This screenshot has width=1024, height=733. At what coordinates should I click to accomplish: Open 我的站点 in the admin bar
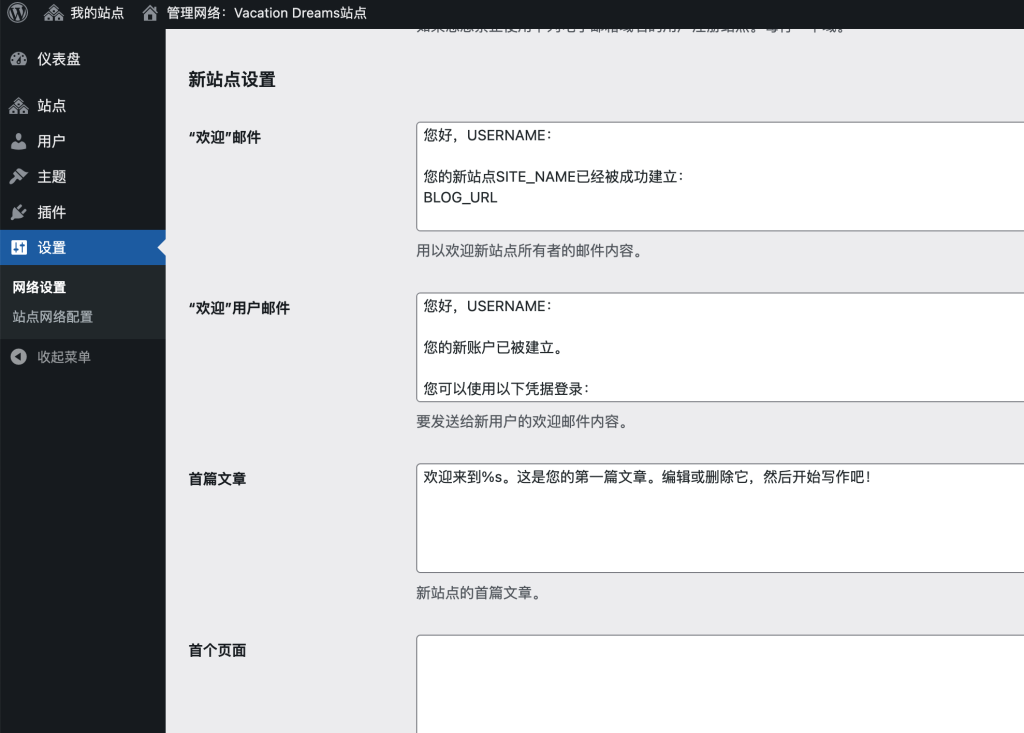tap(97, 13)
